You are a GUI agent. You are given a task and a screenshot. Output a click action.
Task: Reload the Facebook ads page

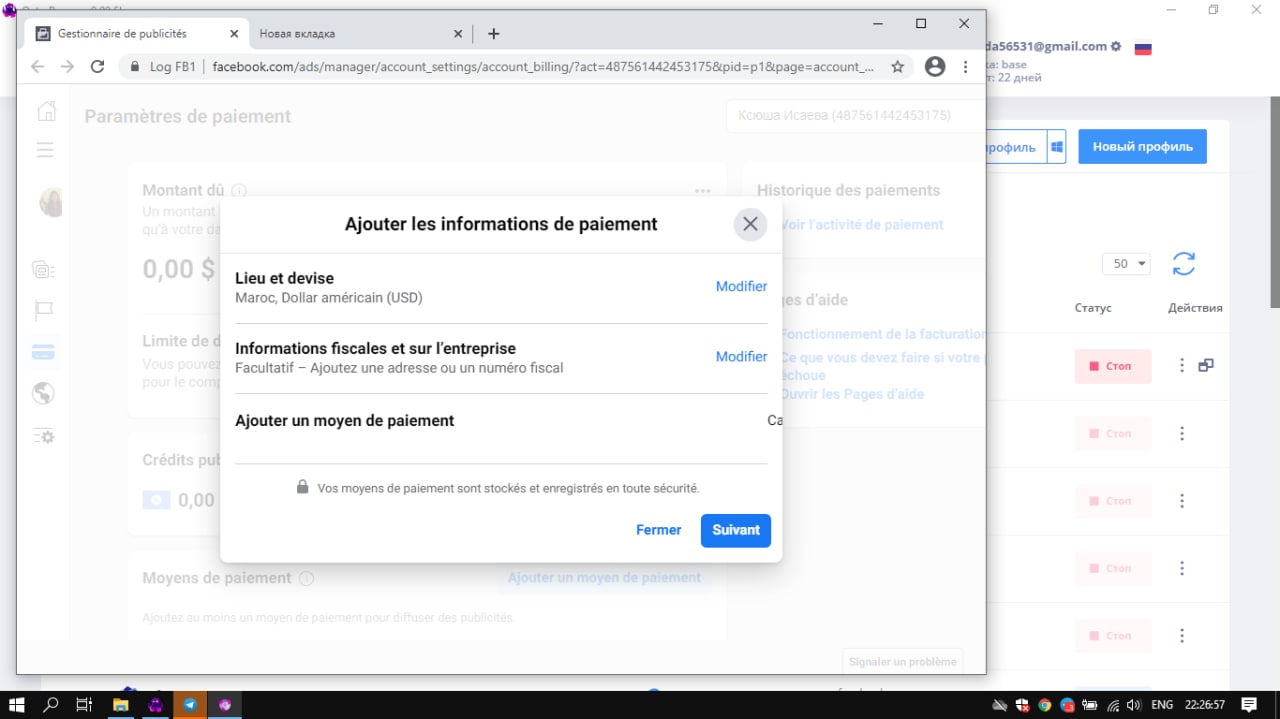(x=97, y=67)
